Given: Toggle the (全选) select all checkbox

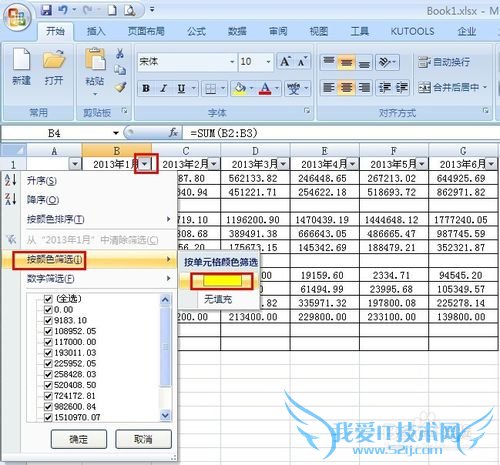Looking at the screenshot, I should [x=48, y=299].
